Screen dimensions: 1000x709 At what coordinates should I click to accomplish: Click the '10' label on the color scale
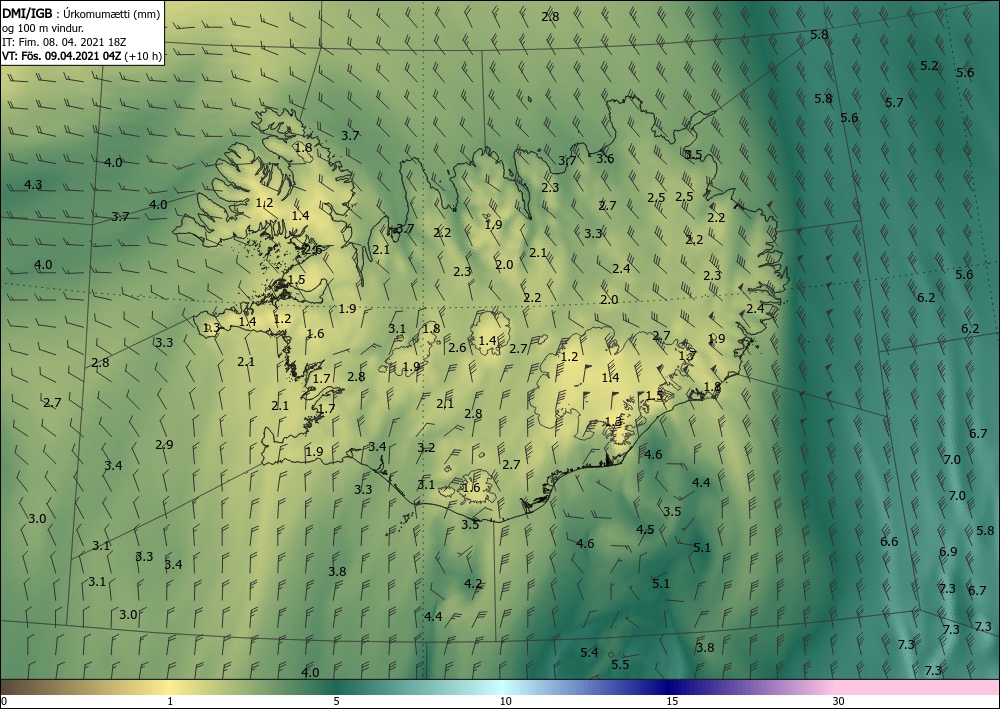tap(505, 702)
